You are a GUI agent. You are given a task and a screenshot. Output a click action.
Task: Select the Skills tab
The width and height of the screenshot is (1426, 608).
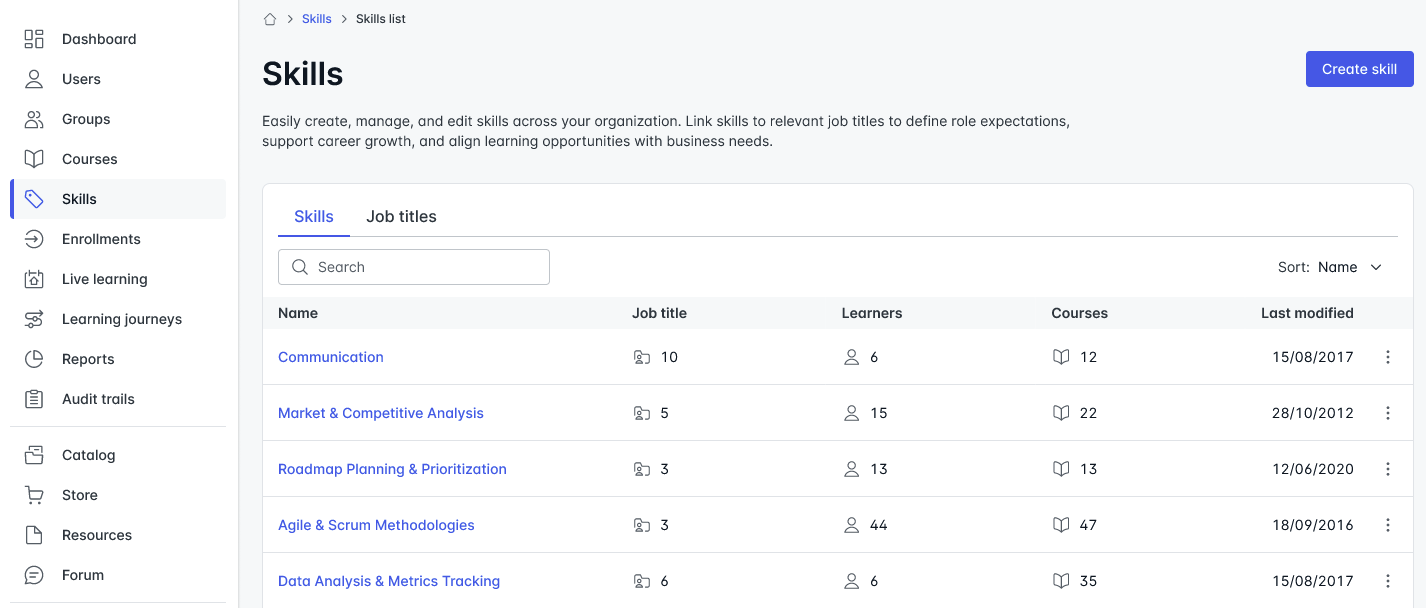click(x=314, y=217)
